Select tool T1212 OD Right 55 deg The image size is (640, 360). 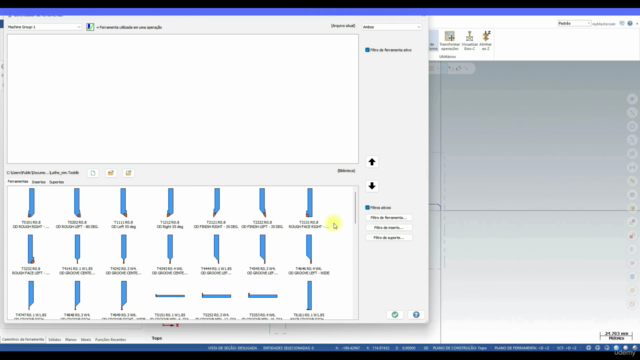click(170, 207)
